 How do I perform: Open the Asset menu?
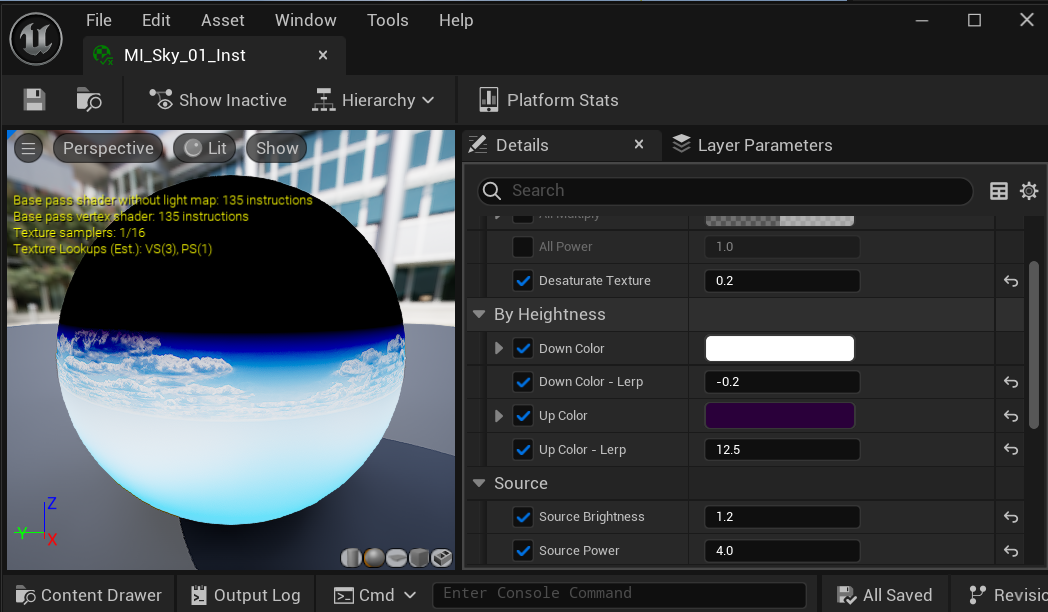(x=223, y=20)
